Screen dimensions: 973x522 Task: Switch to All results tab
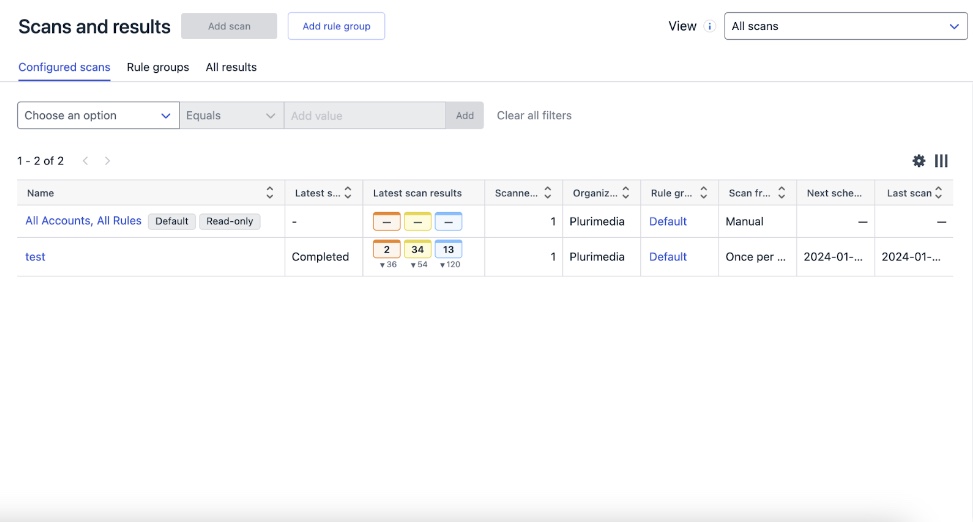231,67
